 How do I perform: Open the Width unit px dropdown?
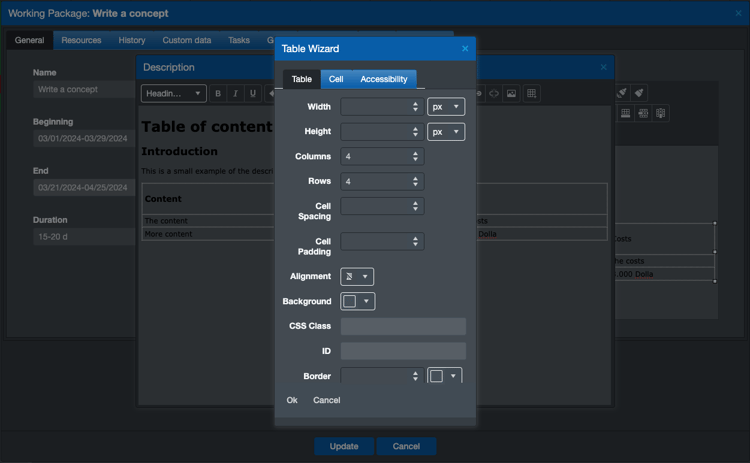[x=446, y=107]
